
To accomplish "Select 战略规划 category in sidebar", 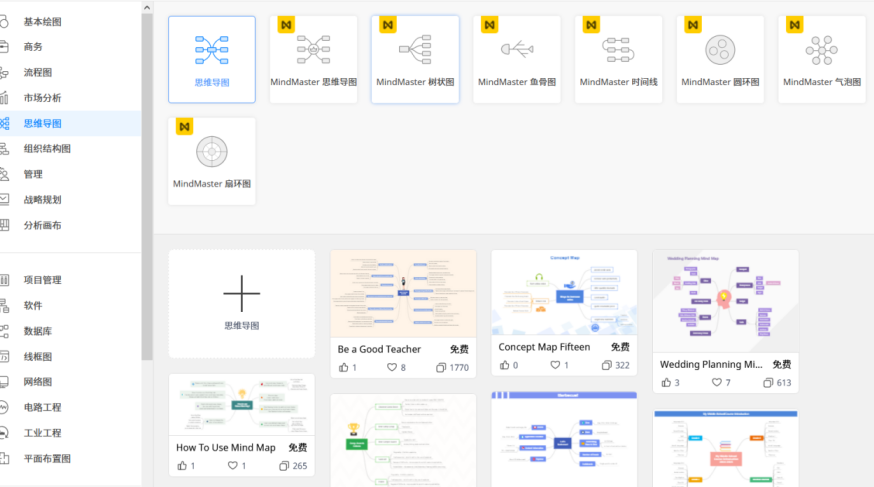I will point(70,199).
